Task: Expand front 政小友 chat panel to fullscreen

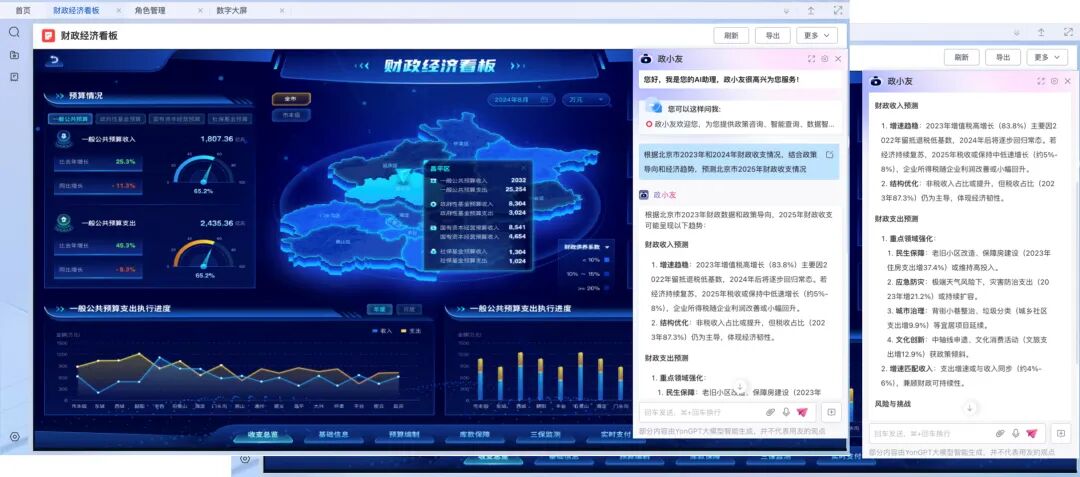Action: click(812, 59)
